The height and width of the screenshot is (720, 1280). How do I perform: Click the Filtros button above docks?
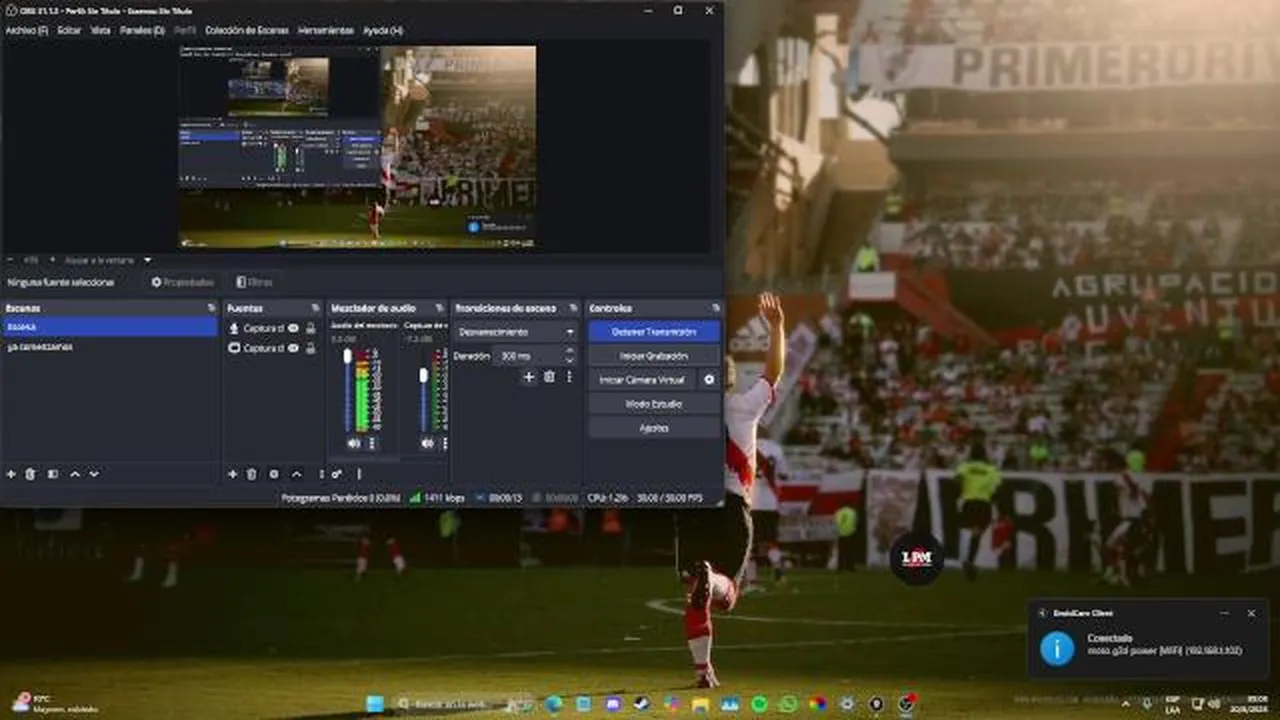(255, 282)
